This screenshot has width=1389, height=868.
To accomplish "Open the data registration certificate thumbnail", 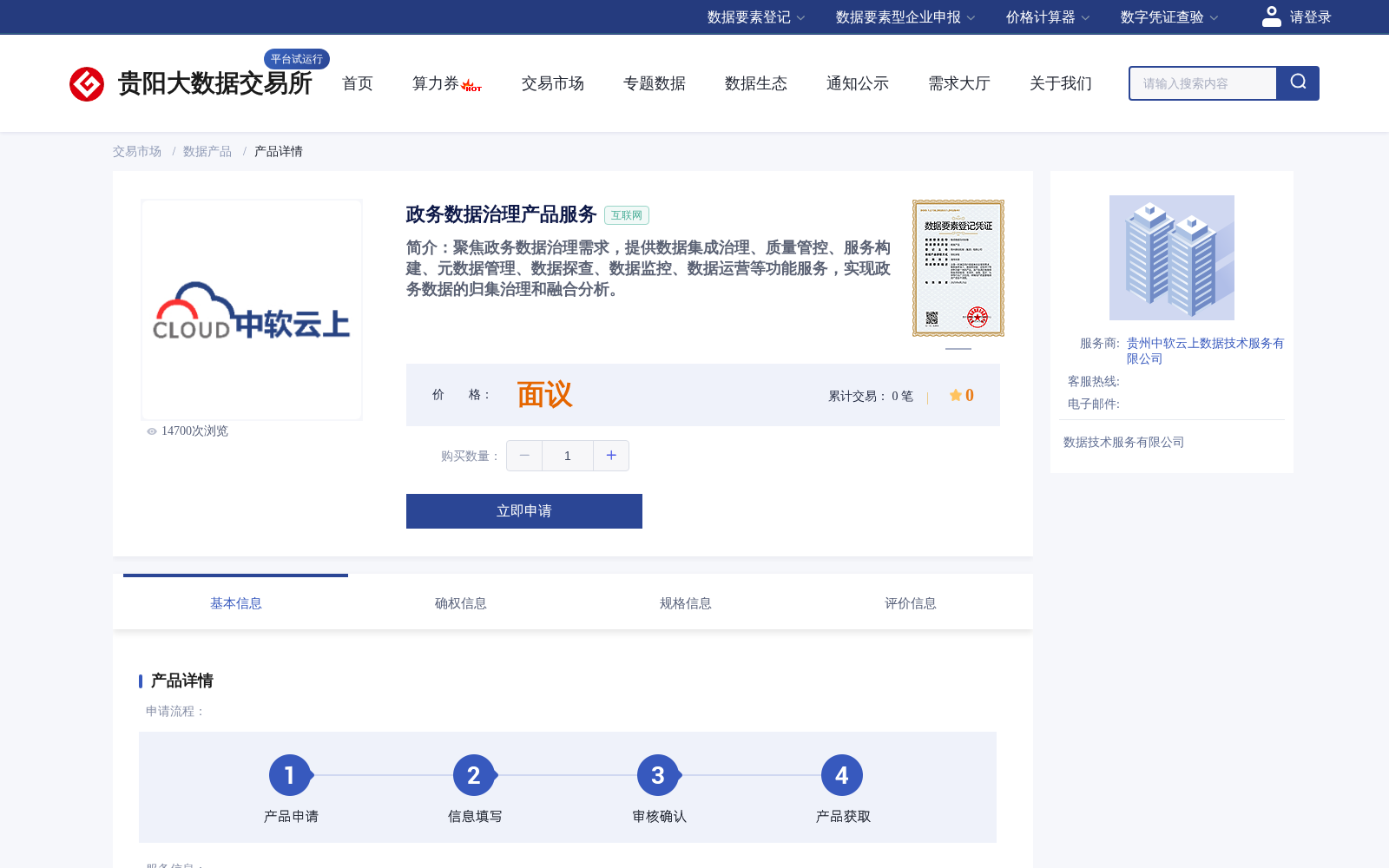I will pyautogui.click(x=958, y=268).
